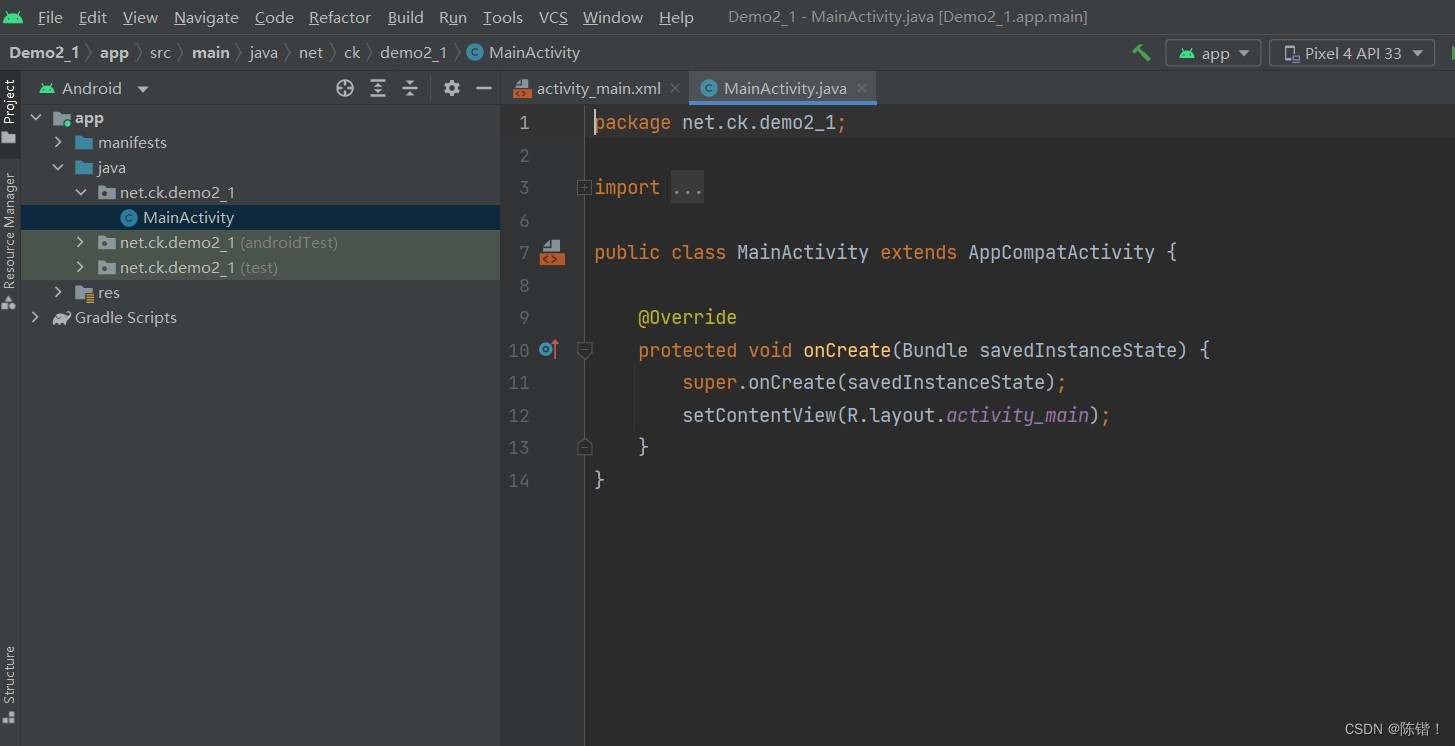The height and width of the screenshot is (746, 1455).
Task: Expand net.ck.demo2_1 (androidTest) package
Action: tap(81, 243)
